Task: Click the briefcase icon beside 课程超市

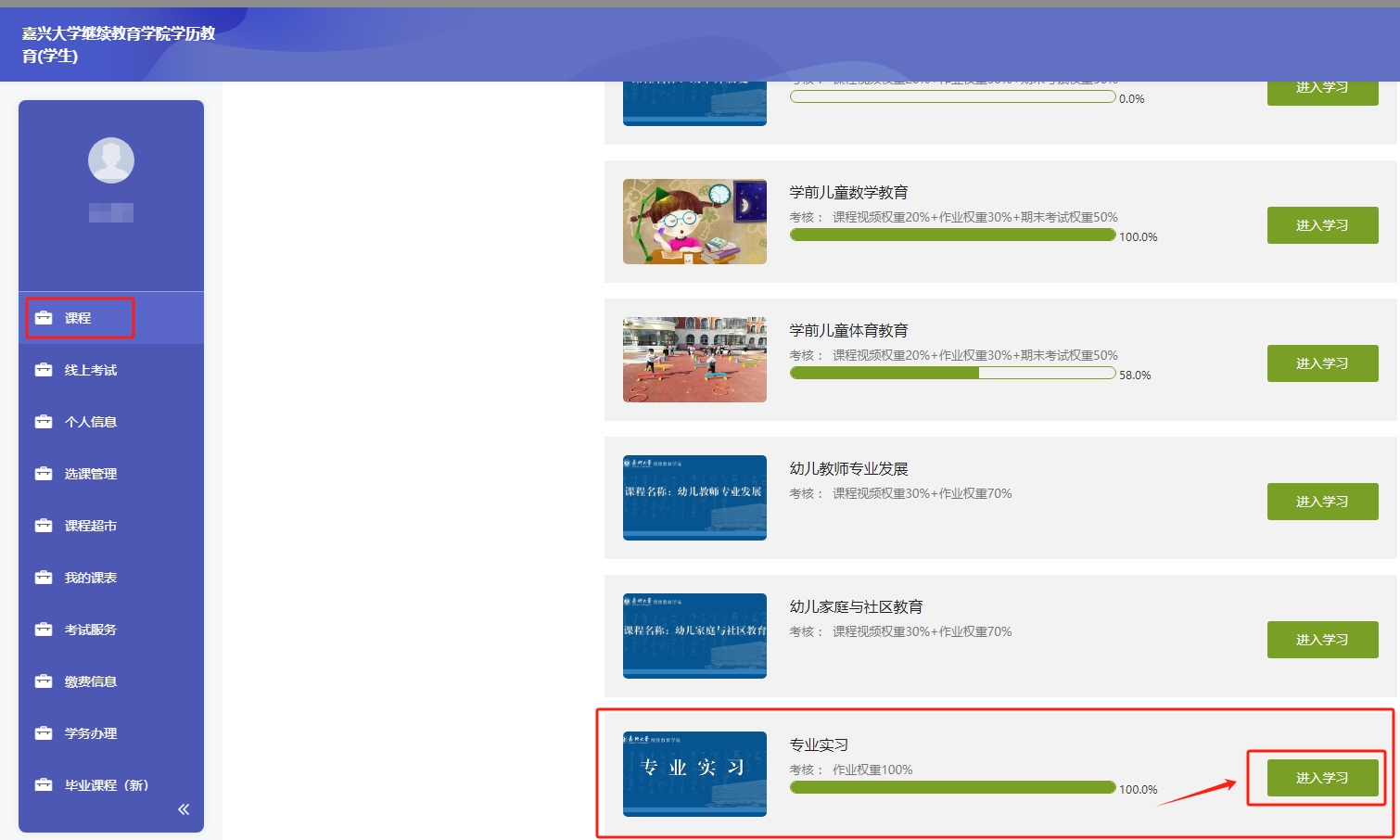Action: click(44, 526)
